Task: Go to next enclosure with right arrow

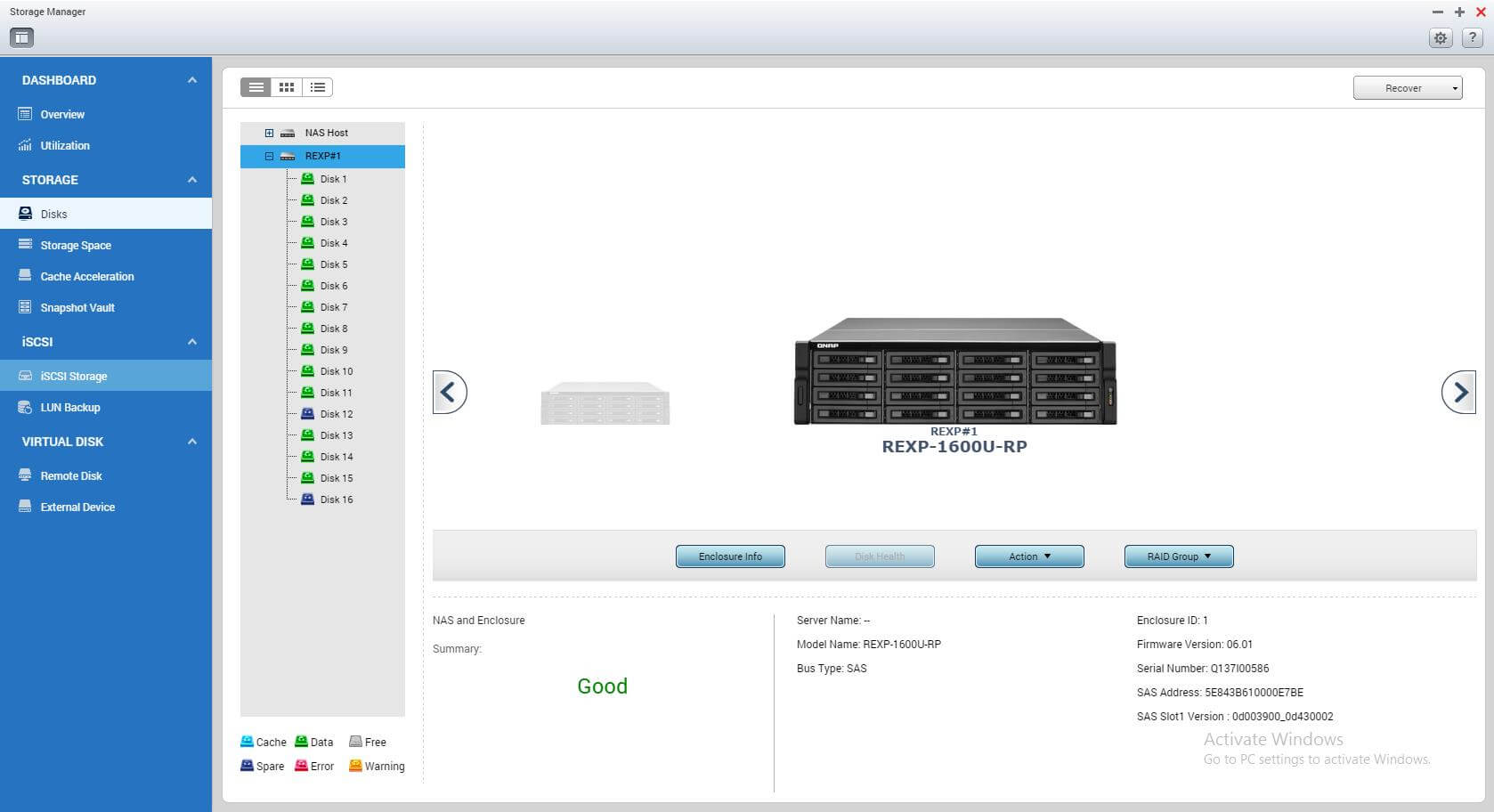Action: pos(1458,392)
